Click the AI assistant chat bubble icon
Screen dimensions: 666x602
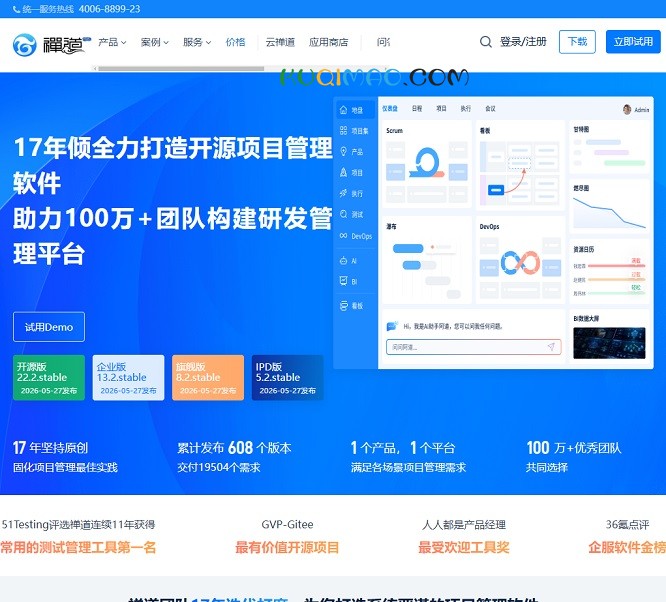(392, 326)
